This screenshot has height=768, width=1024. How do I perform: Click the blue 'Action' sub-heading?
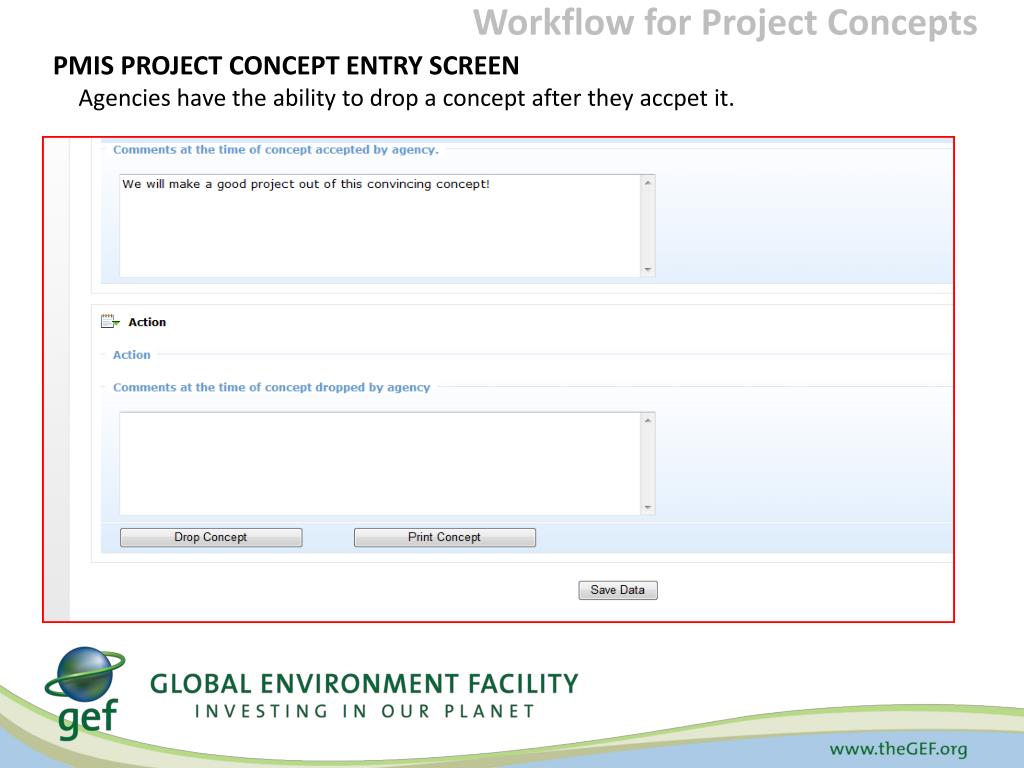(x=132, y=355)
